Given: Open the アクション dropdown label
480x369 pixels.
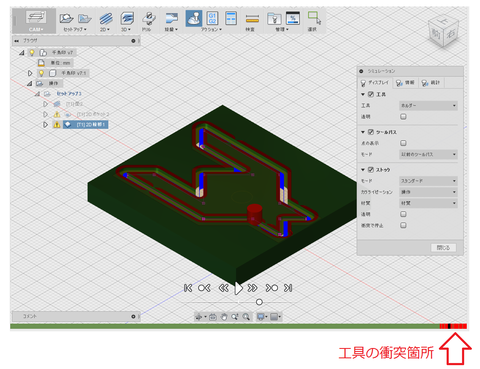Looking at the screenshot, I should 211,29.
